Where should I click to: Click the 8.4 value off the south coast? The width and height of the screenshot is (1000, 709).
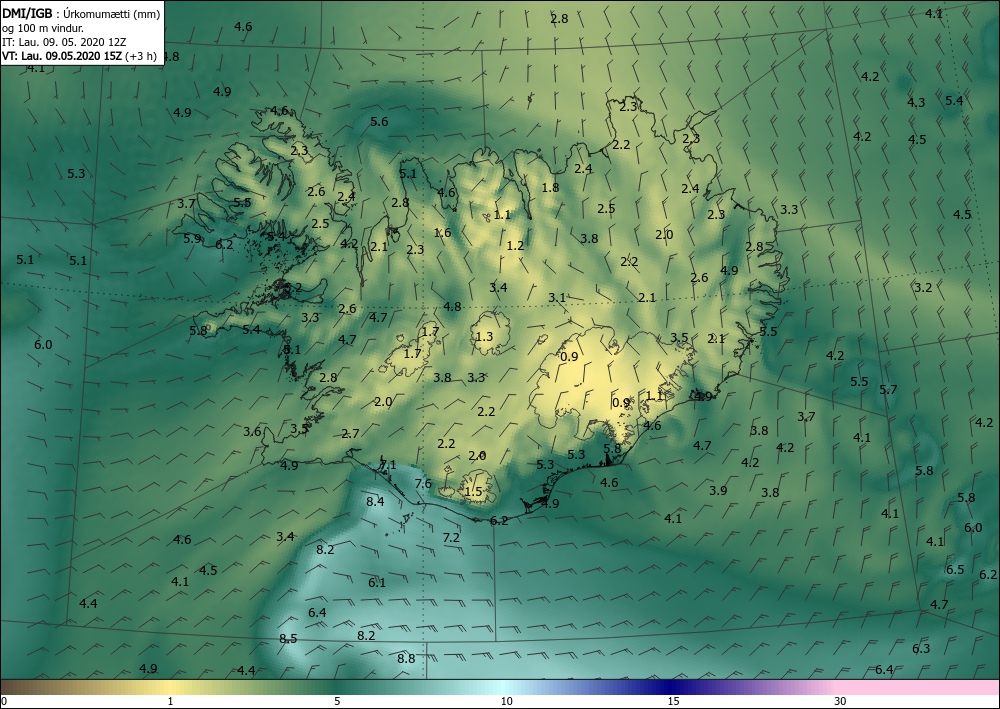[x=375, y=501]
